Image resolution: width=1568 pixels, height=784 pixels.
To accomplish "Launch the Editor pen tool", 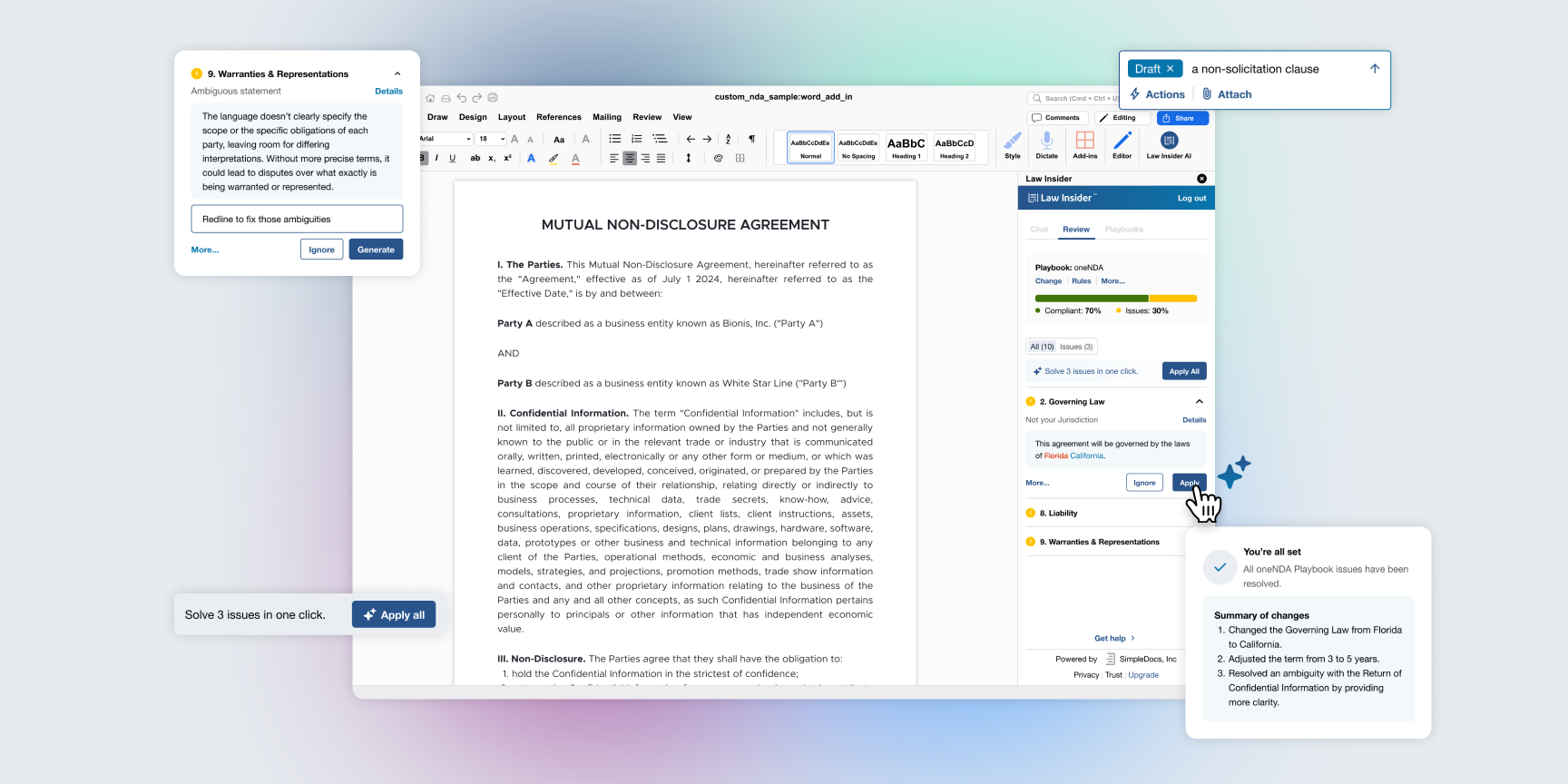I will [x=1122, y=145].
